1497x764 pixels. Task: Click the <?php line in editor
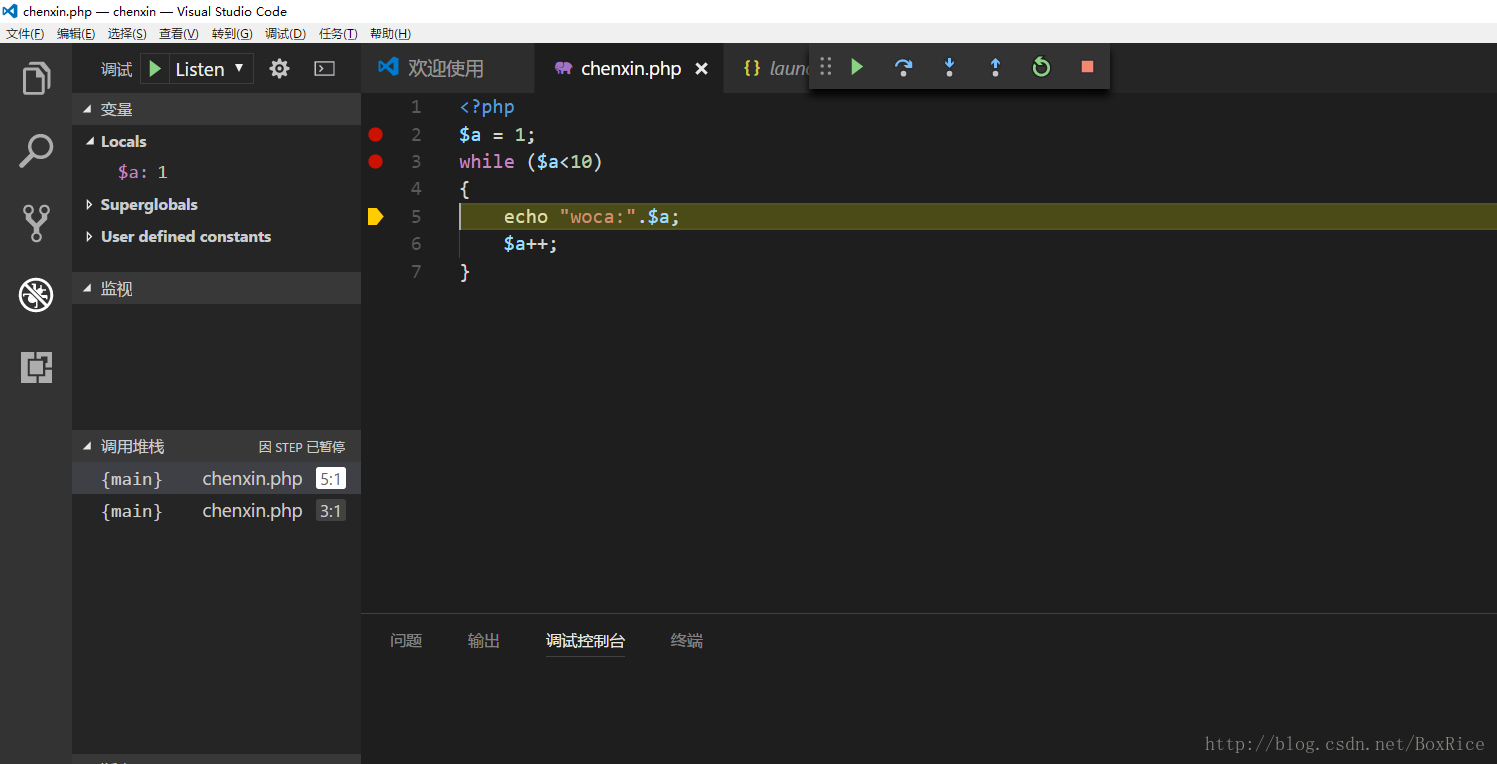coord(487,107)
